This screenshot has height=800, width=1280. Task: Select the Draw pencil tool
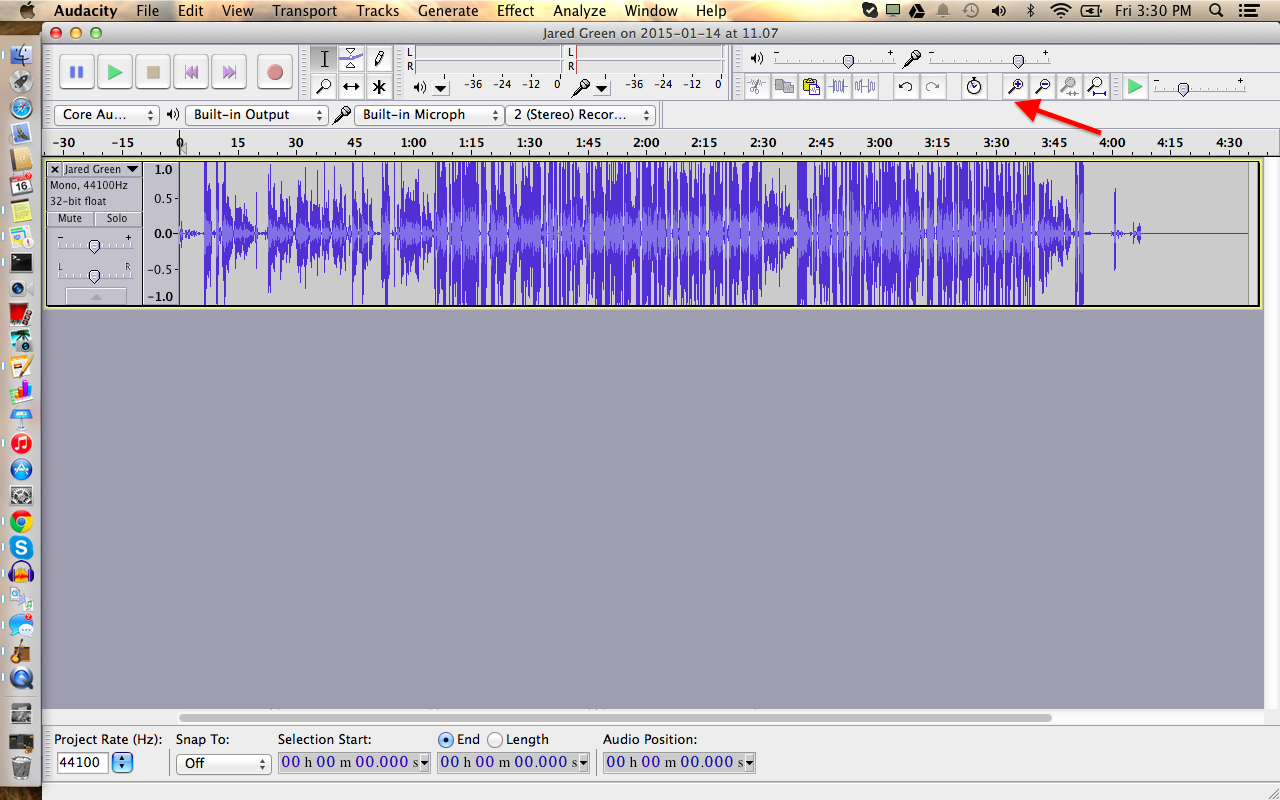pos(379,58)
